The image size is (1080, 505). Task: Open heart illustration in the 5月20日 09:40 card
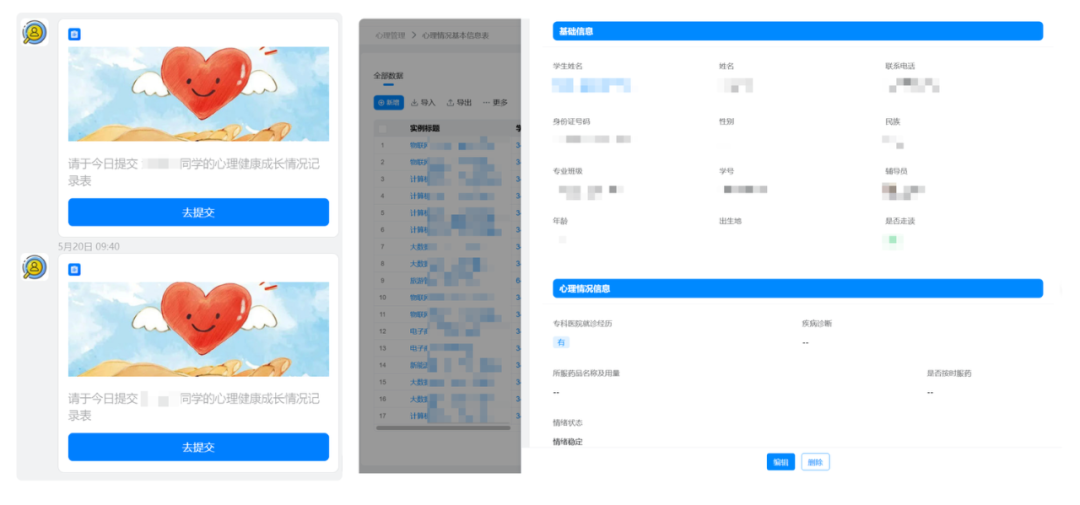pyautogui.click(x=198, y=329)
